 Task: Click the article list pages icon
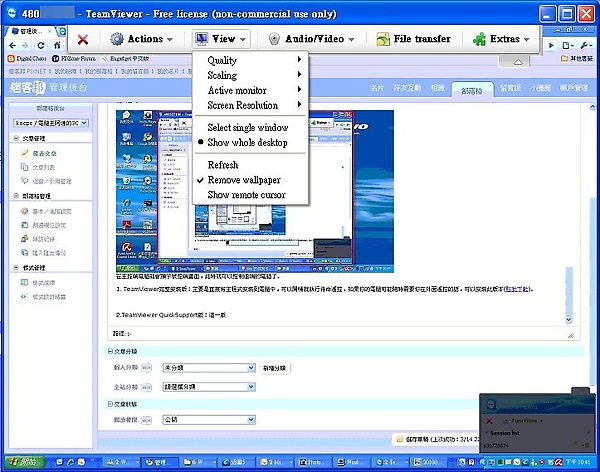click(24, 167)
